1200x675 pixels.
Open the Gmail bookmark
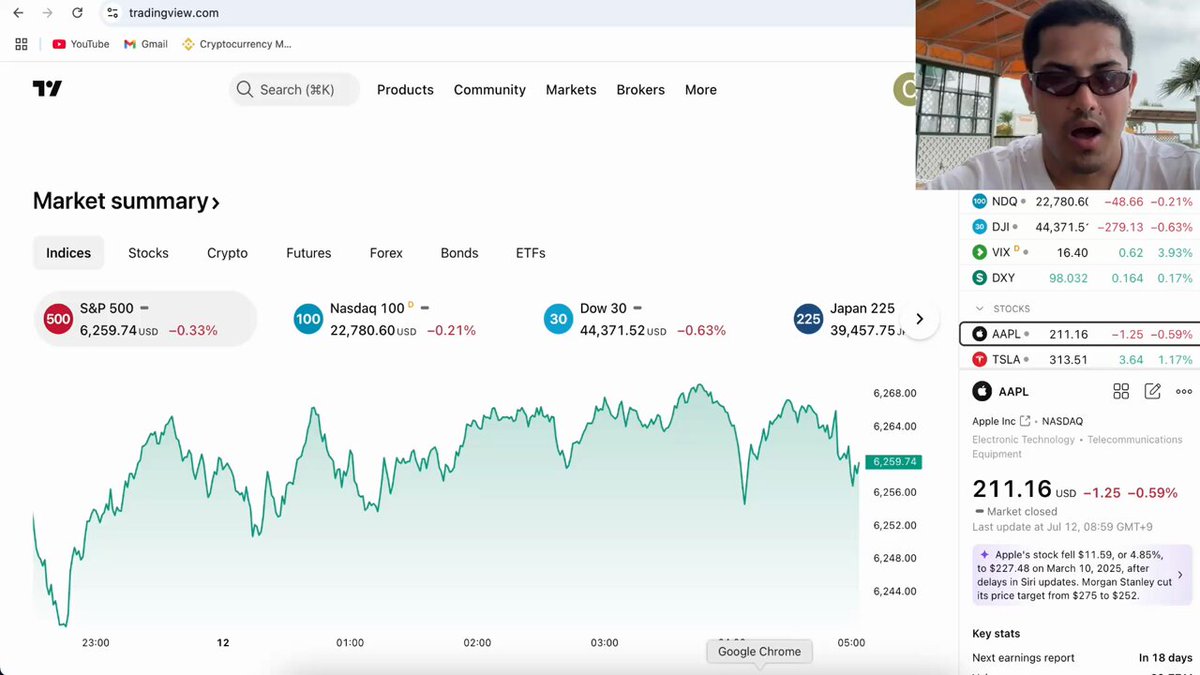click(146, 44)
